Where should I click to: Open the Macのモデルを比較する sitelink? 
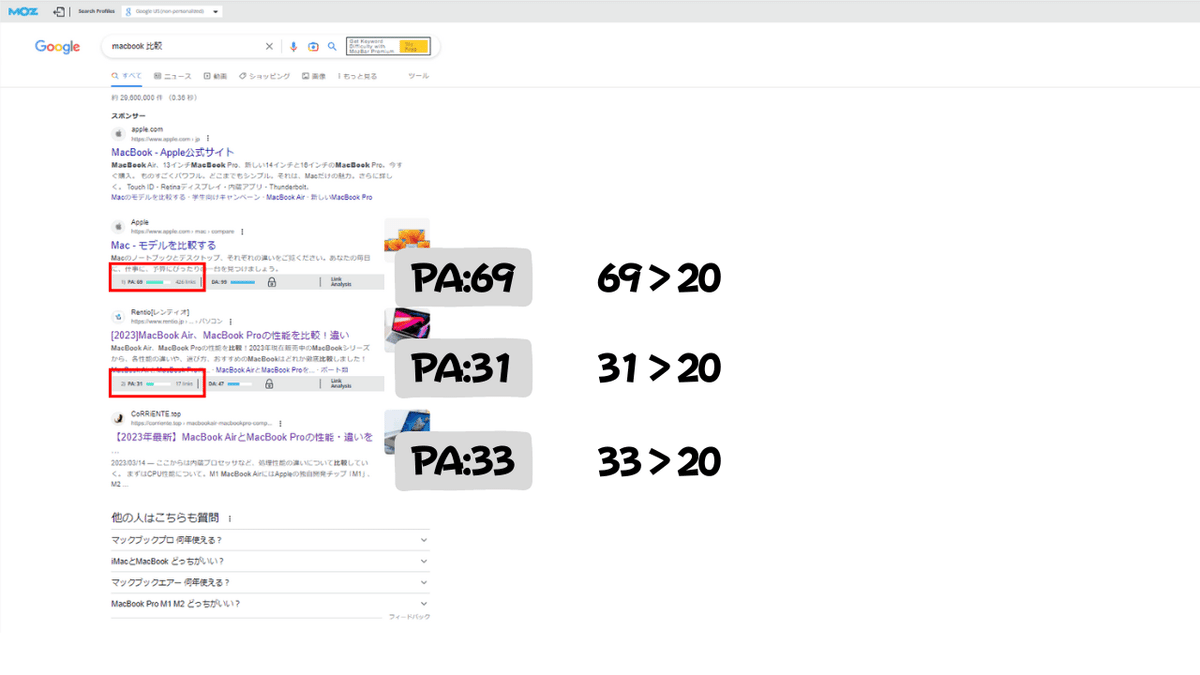[x=148, y=197]
